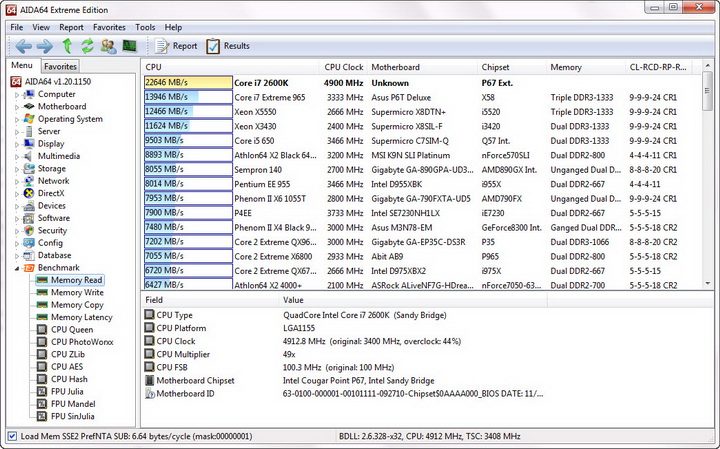Open the Report menu
This screenshot has width=720, height=449.
(71, 27)
